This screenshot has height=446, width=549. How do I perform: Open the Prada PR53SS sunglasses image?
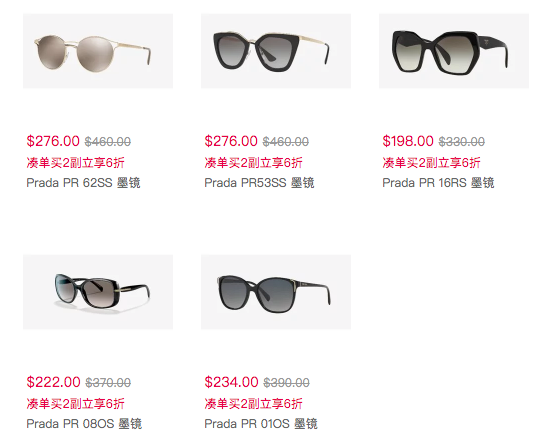point(276,51)
